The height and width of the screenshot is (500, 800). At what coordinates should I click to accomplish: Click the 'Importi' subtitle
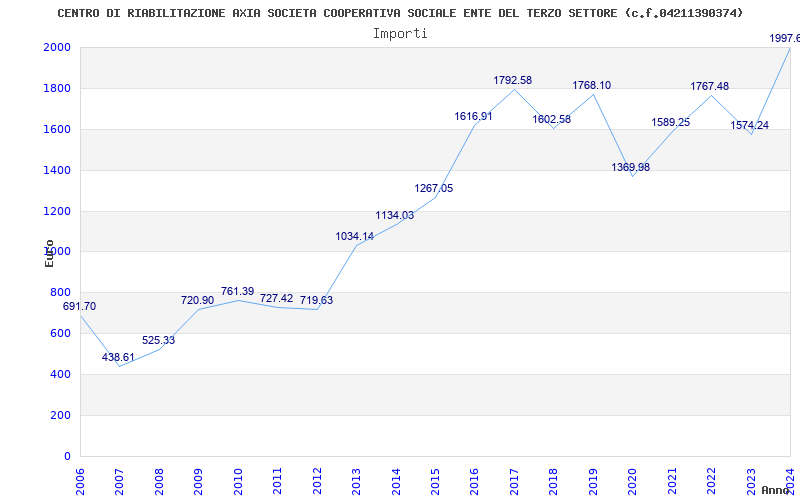(x=400, y=34)
